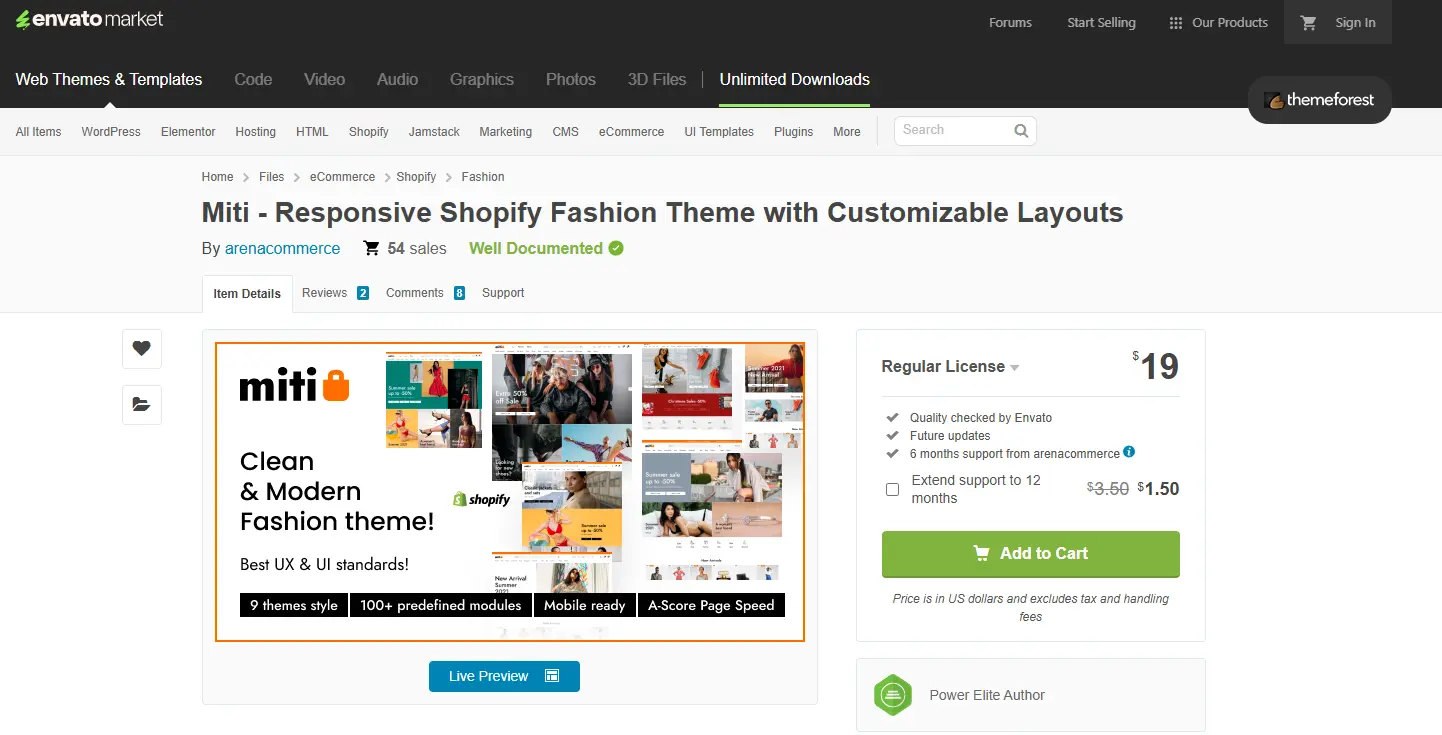This screenshot has height=735, width=1442.
Task: Click the Our Products grid icon
Action: coord(1176,22)
